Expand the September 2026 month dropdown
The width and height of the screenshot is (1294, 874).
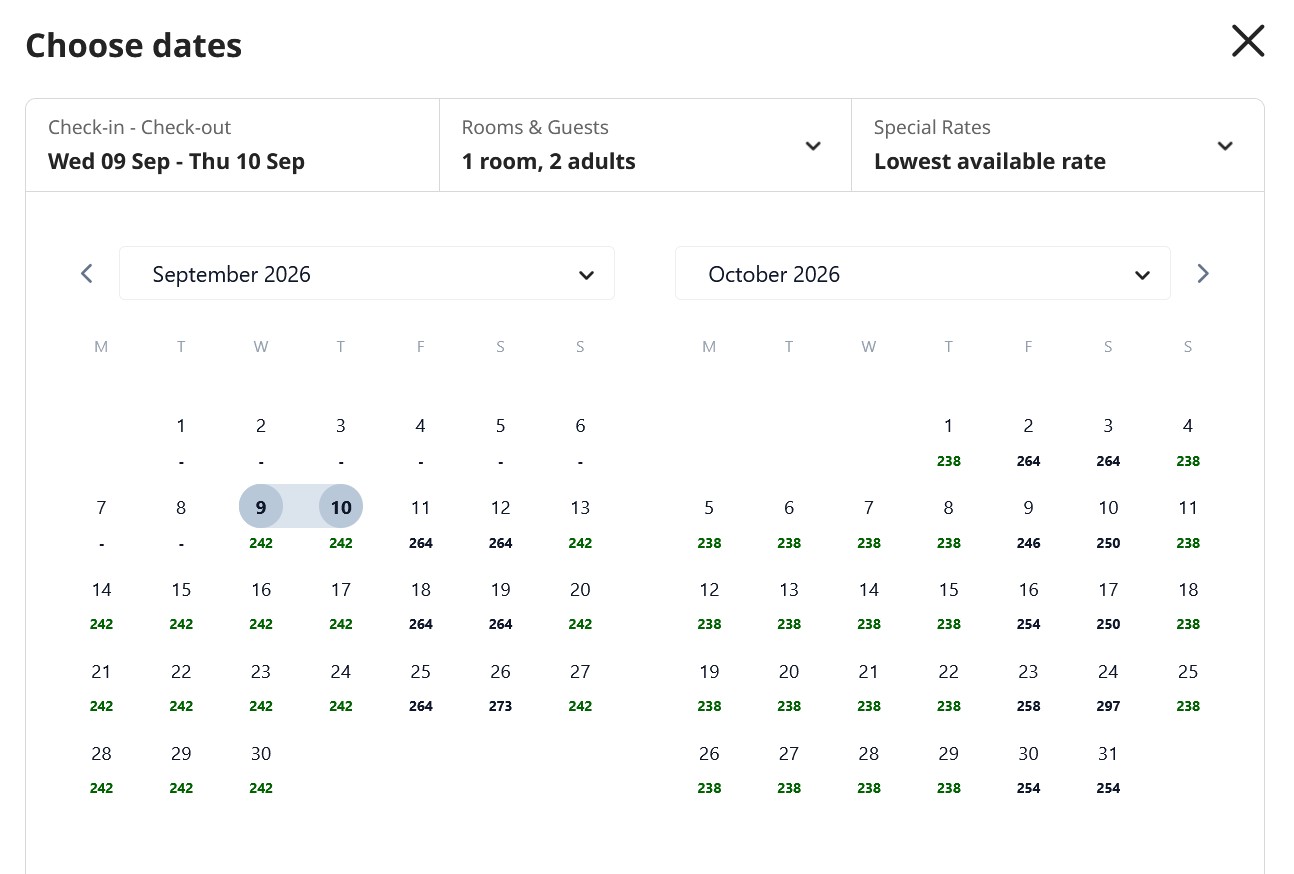tap(367, 273)
